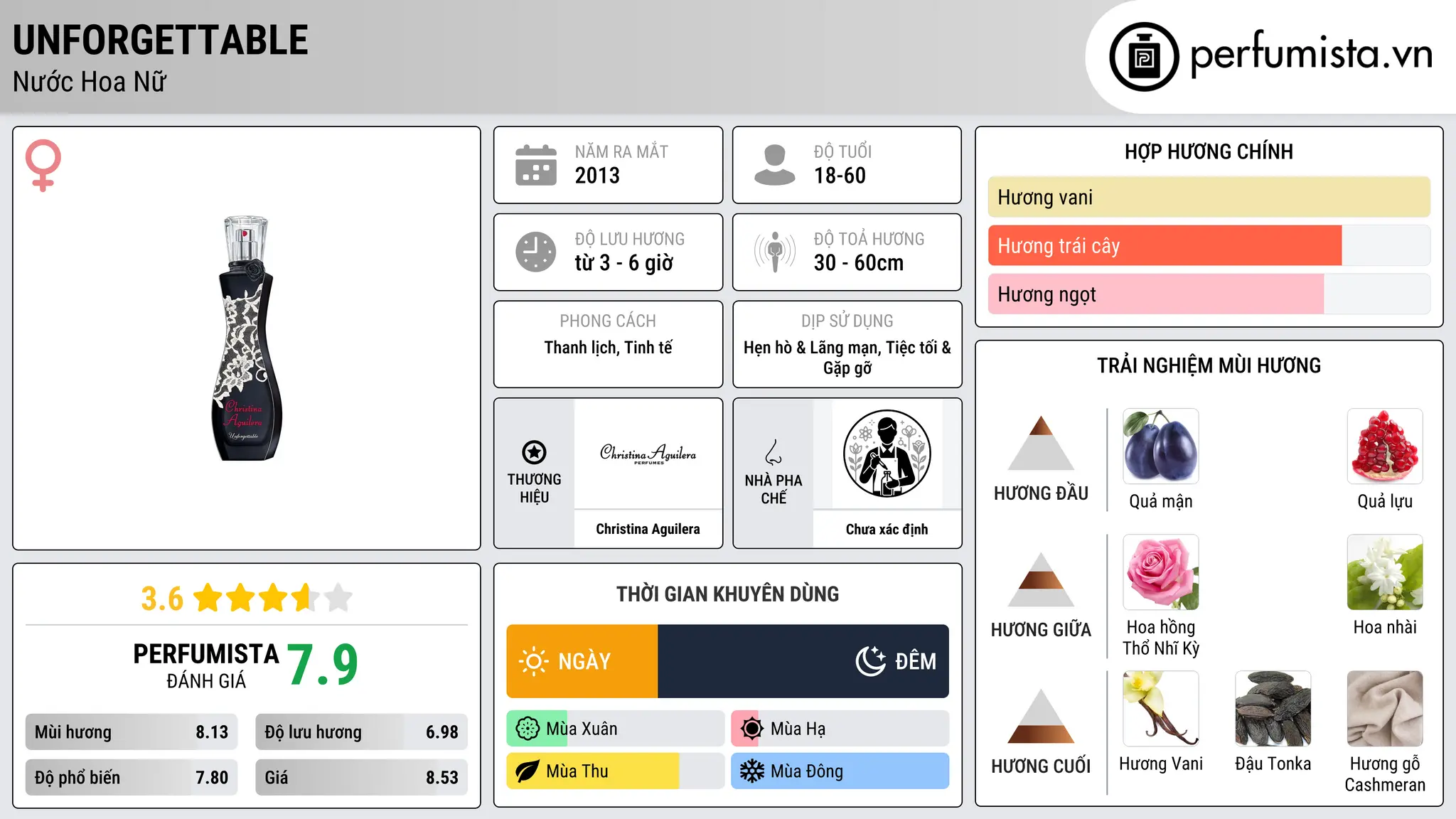
Task: Click the Christina Aguilera brand name link
Action: [648, 529]
